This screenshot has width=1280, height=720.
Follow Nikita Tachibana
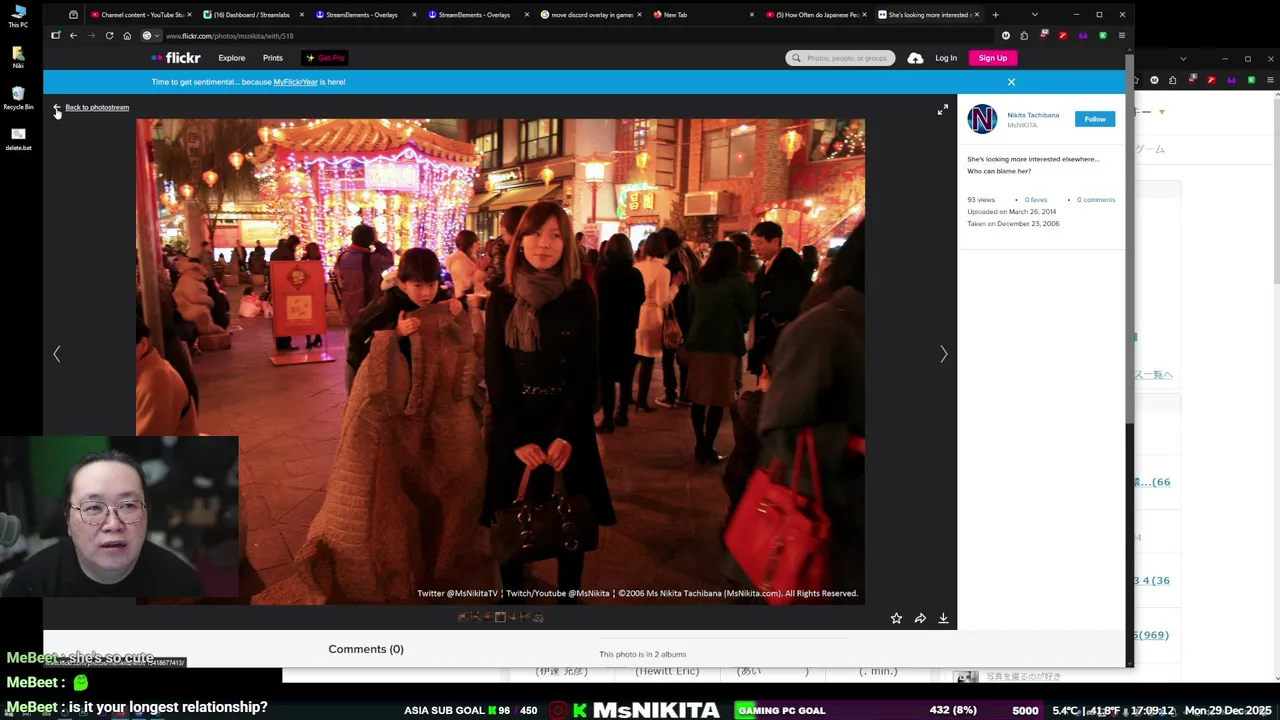point(1095,119)
